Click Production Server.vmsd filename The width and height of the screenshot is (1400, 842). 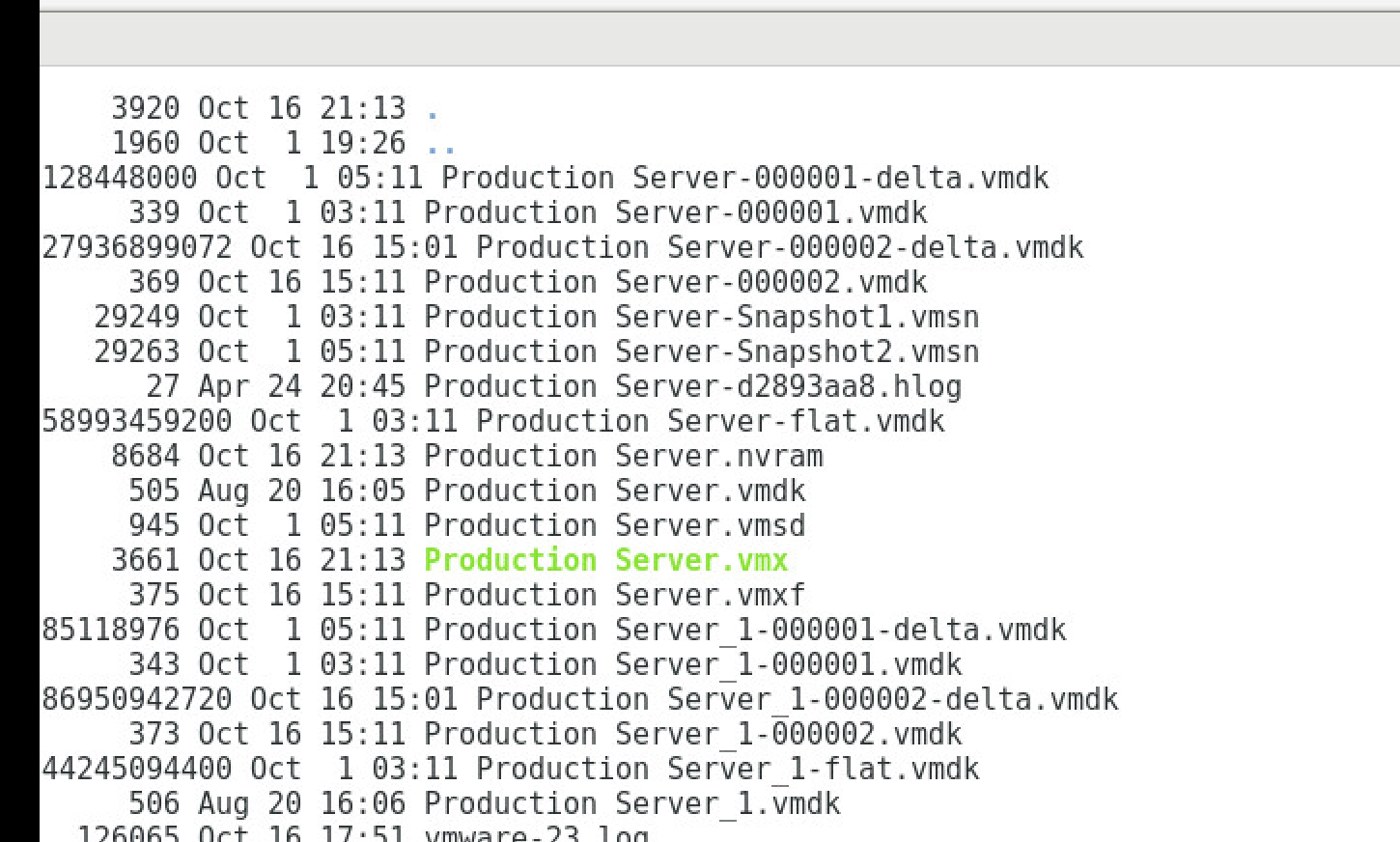coord(614,525)
